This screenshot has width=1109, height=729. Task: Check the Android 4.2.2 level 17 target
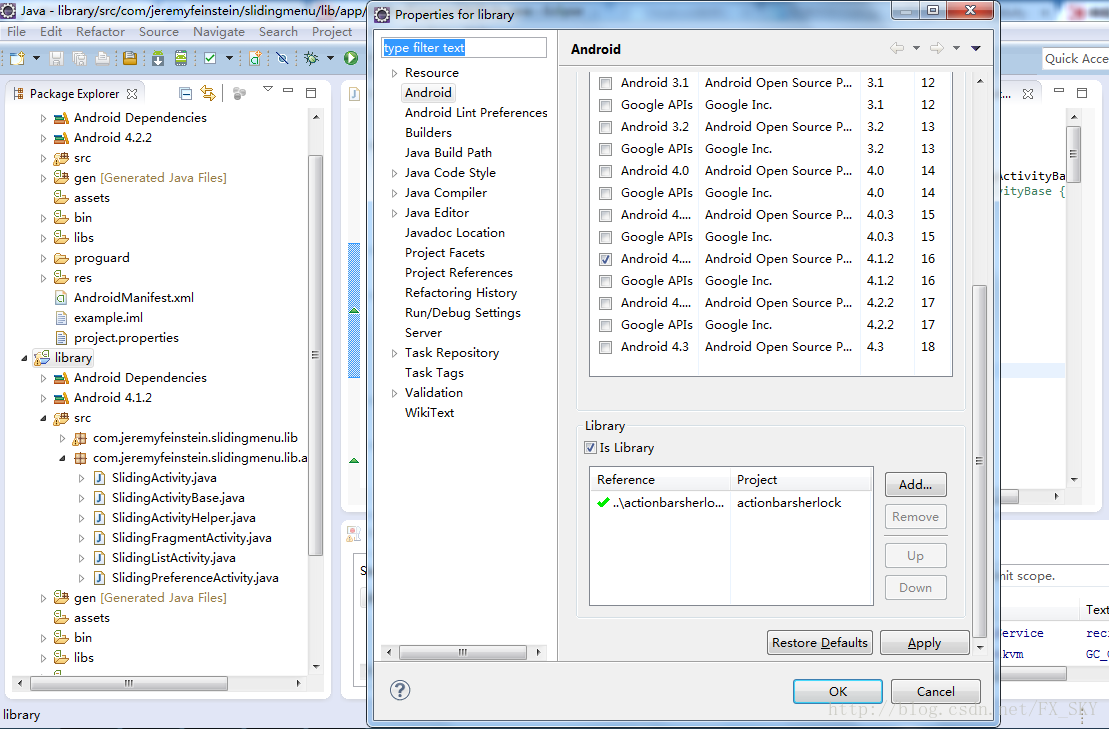605,303
